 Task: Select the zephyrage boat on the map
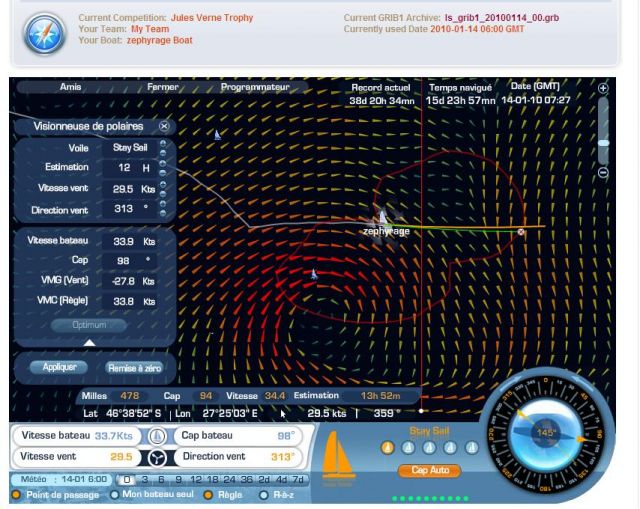(384, 220)
